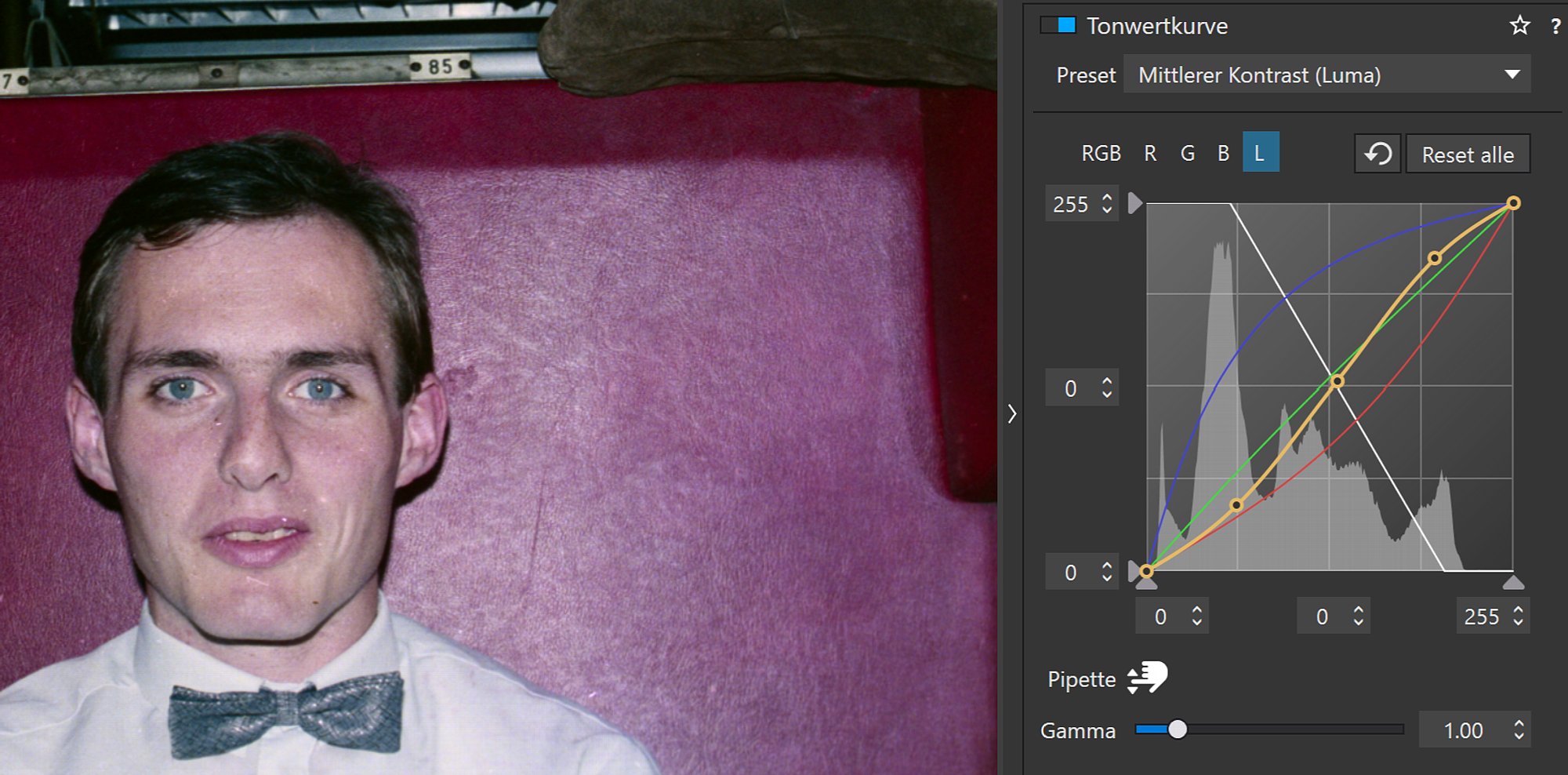Activate the Pipette hand picker icon
This screenshot has height=775, width=1568.
pos(1147,678)
